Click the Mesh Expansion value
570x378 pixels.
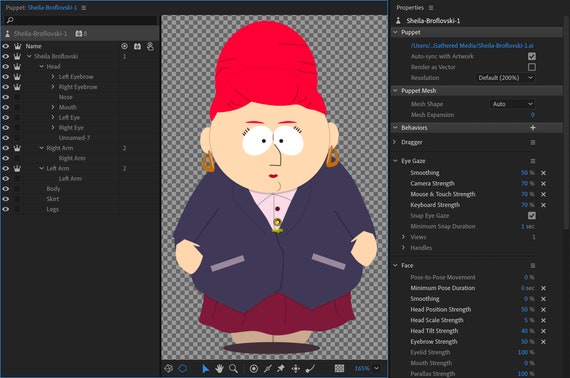coord(532,115)
